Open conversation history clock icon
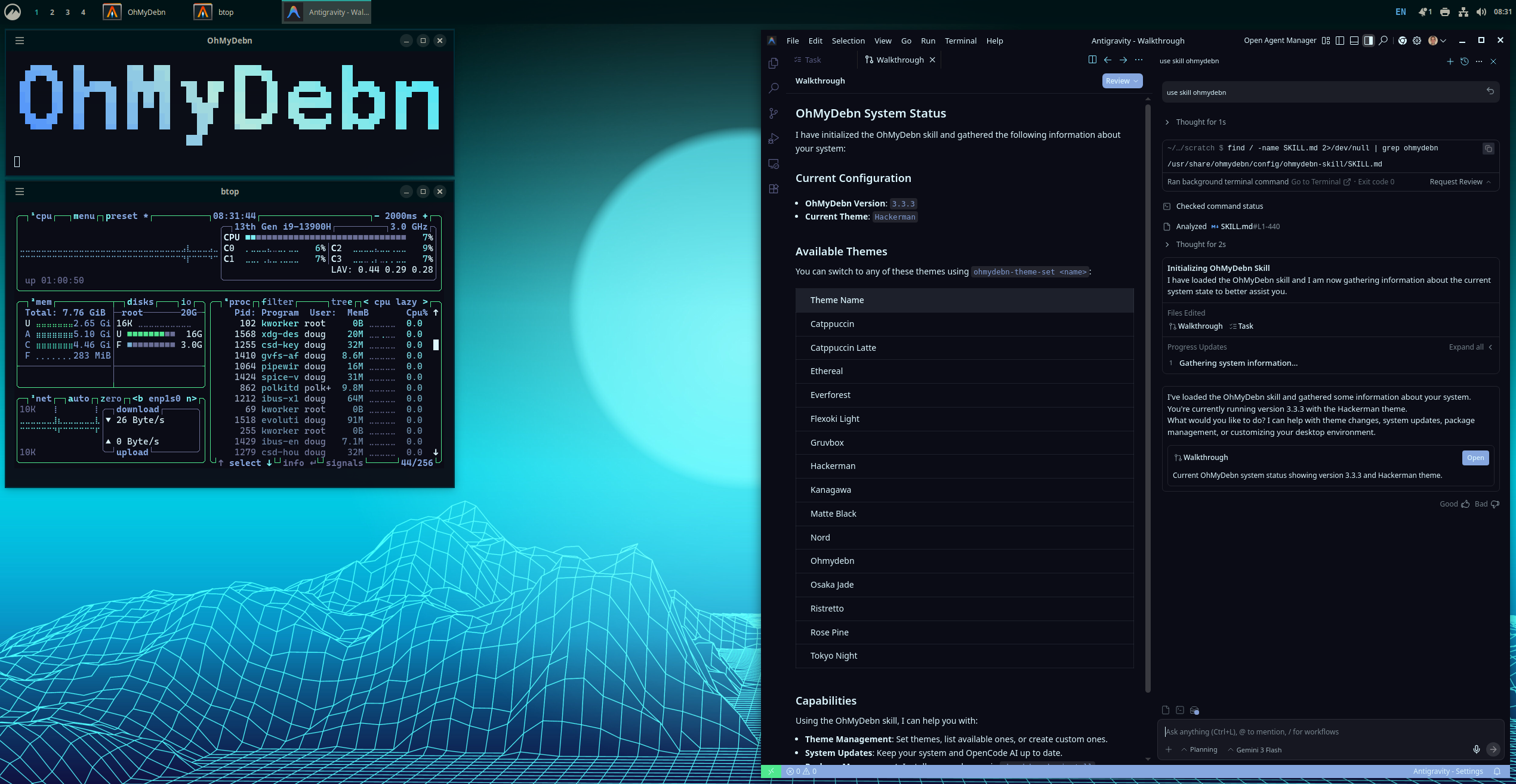The width and height of the screenshot is (1516, 784). [x=1464, y=61]
